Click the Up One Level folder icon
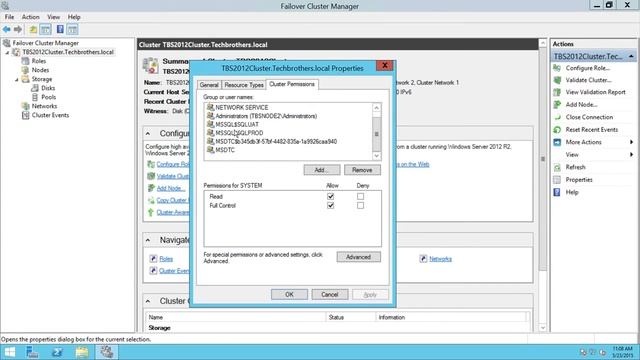The image size is (640, 360). point(33,29)
